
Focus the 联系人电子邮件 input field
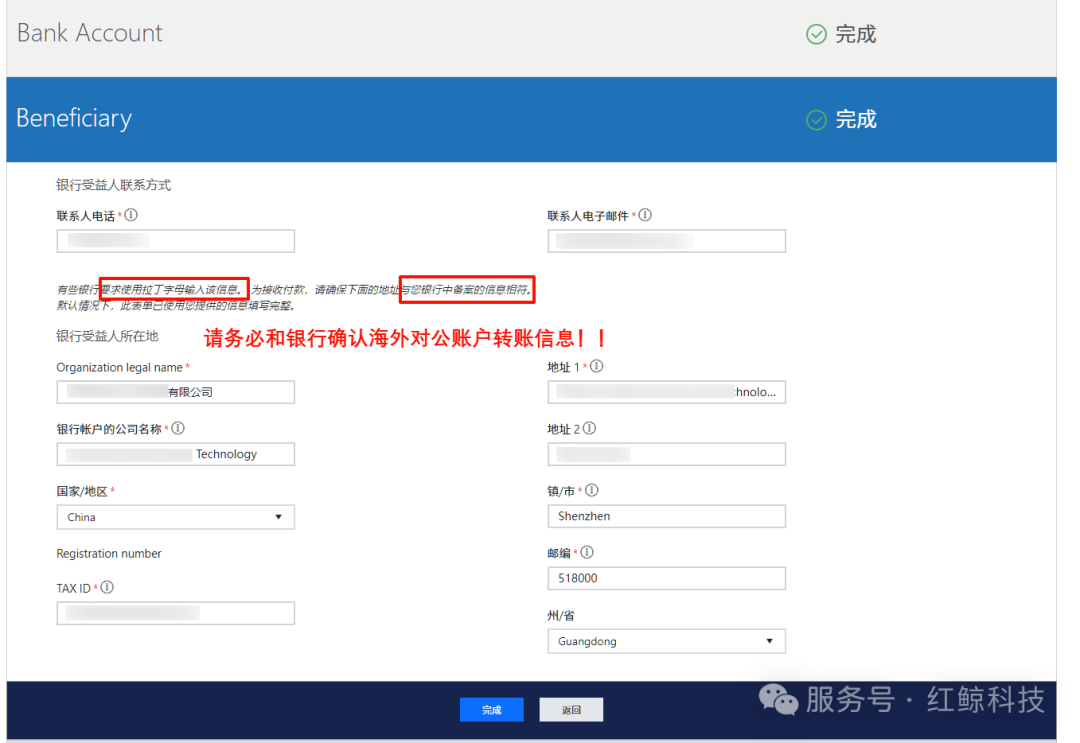[667, 241]
